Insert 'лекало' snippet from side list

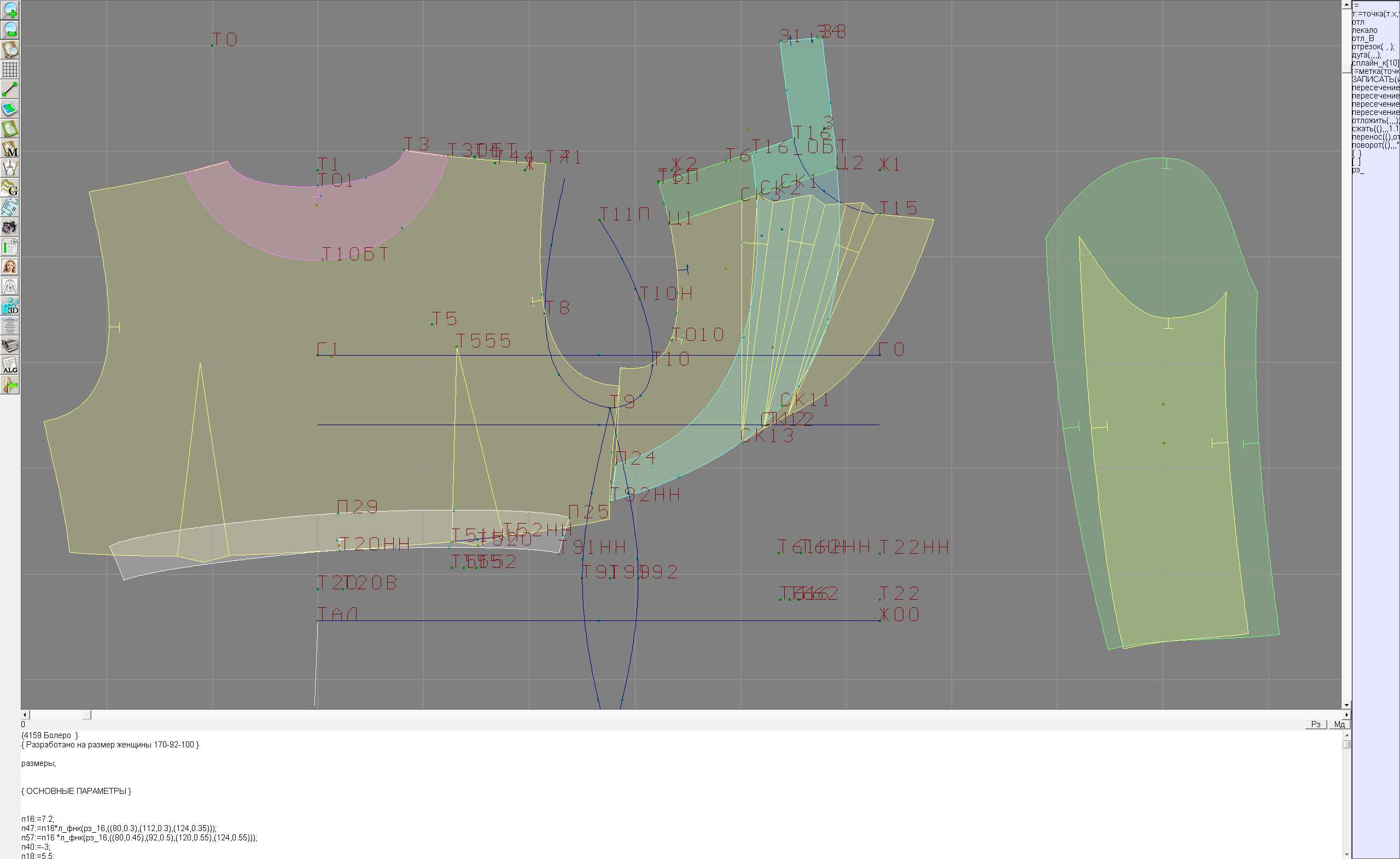pos(1364,30)
